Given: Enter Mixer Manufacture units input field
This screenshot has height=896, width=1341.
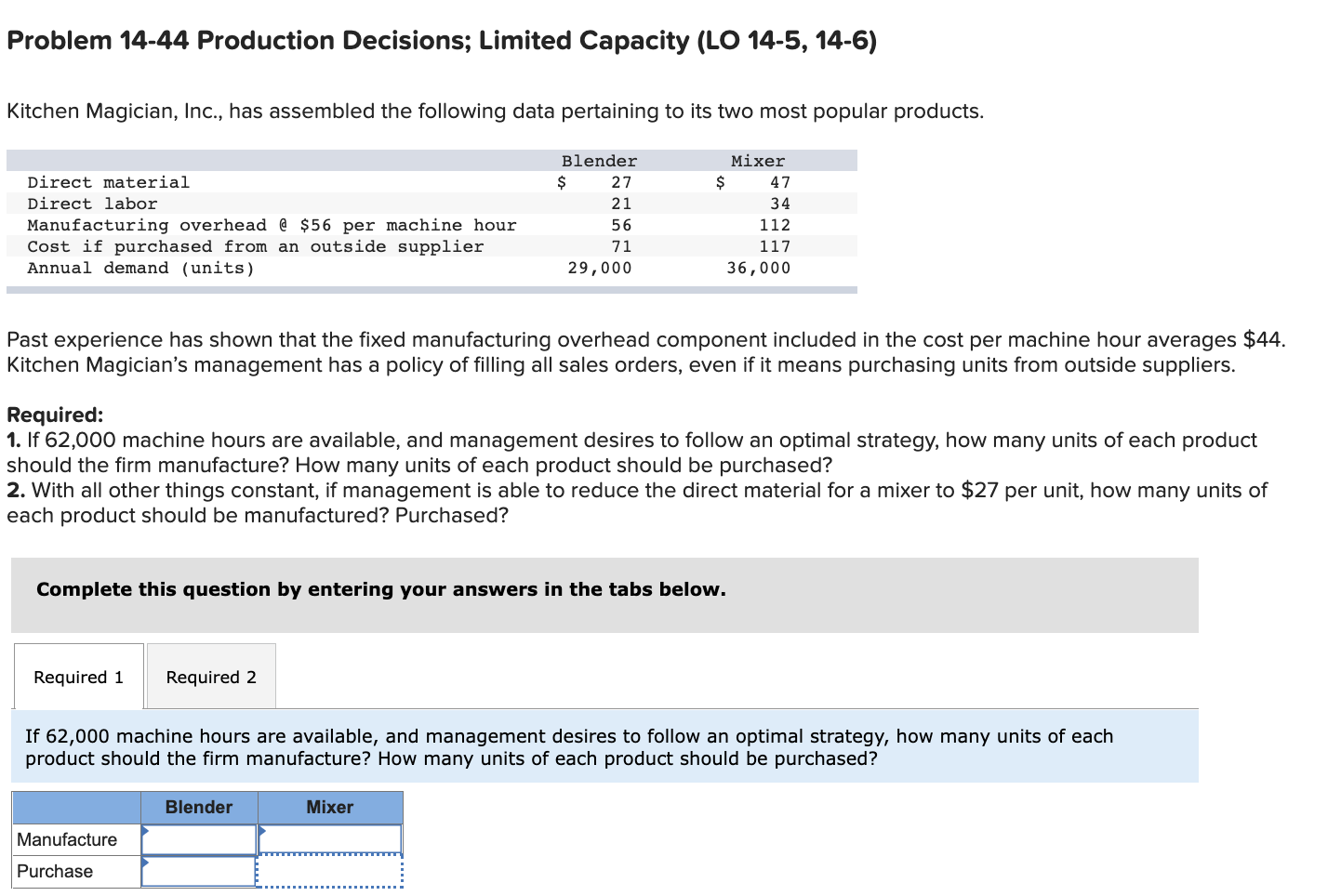Looking at the screenshot, I should pyautogui.click(x=332, y=838).
